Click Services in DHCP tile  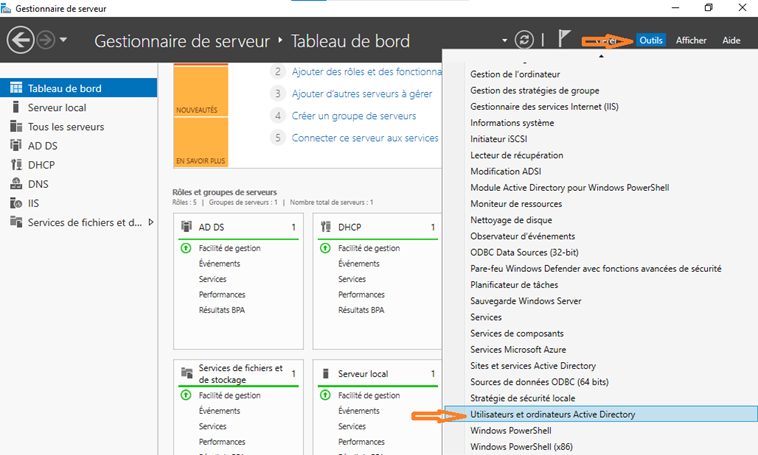(352, 279)
